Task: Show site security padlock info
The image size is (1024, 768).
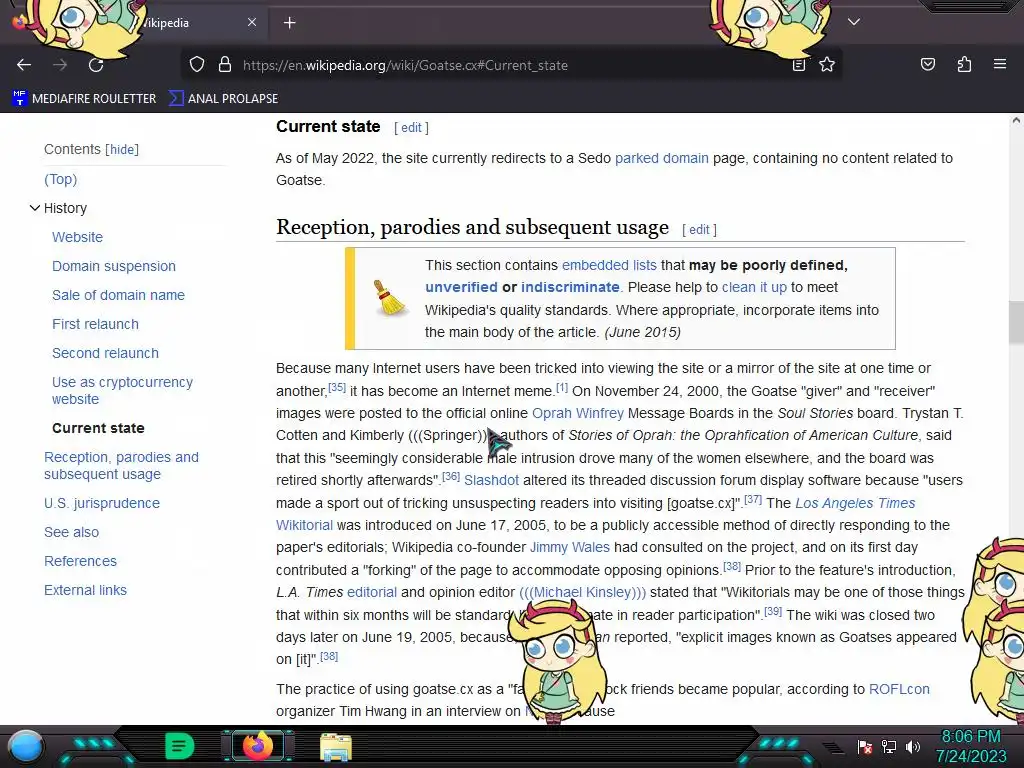Action: pos(225,65)
